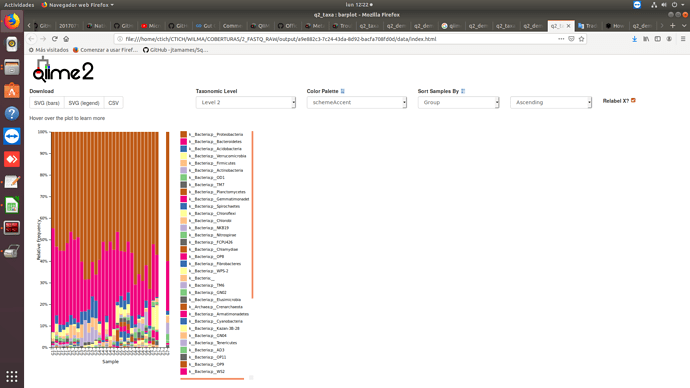Open the Más visitados bookmark
Image resolution: width=690 pixels, height=388 pixels.
tap(49, 50)
